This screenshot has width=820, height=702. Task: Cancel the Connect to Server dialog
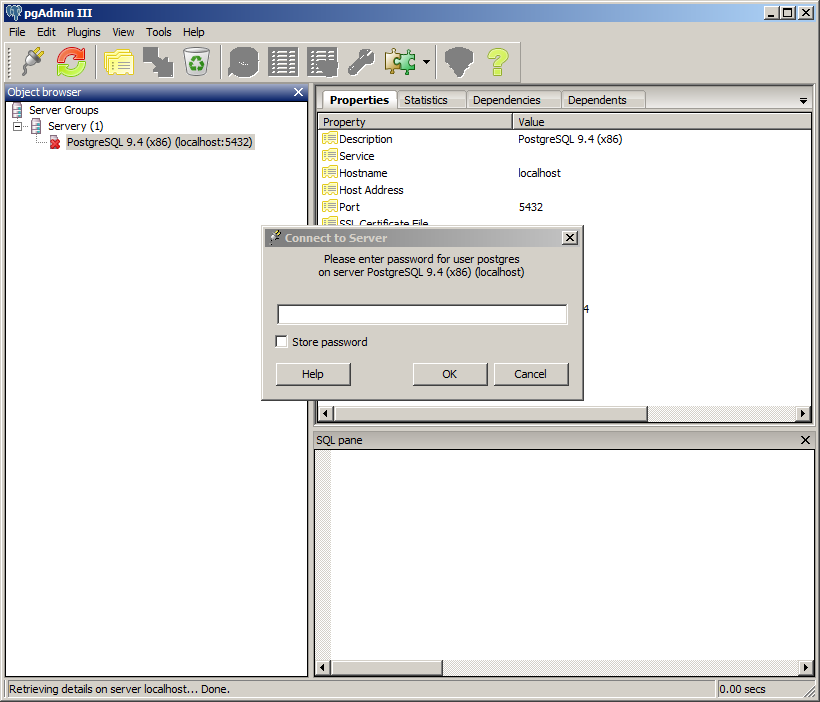530,374
